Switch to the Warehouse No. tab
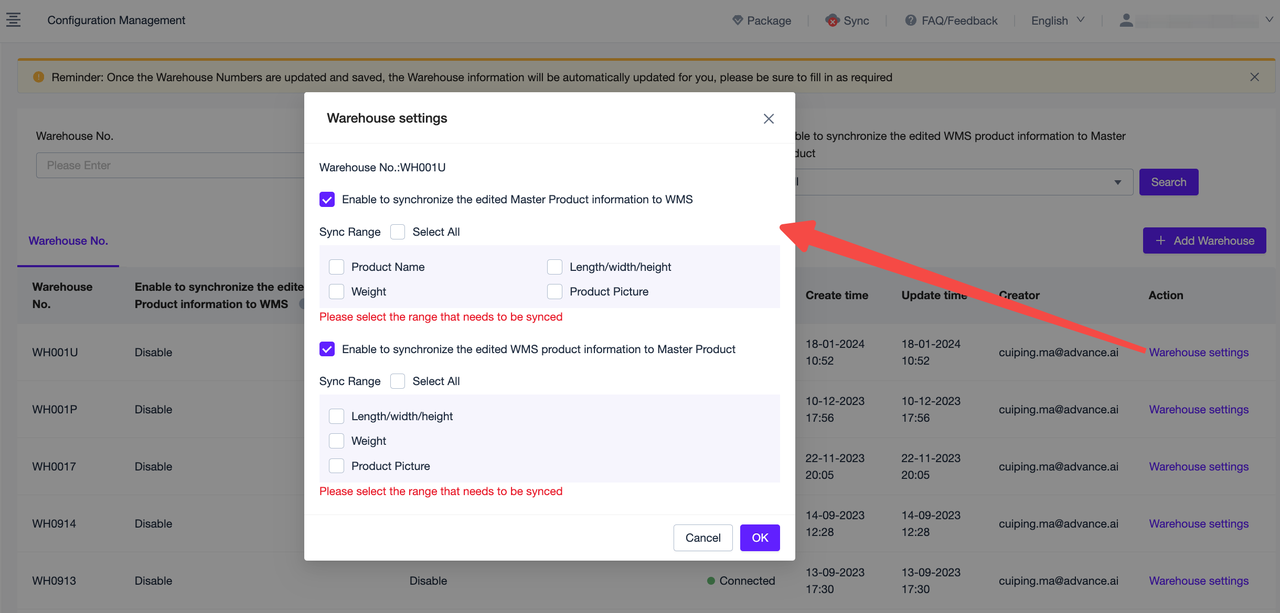Image resolution: width=1280 pixels, height=613 pixels. coord(68,241)
